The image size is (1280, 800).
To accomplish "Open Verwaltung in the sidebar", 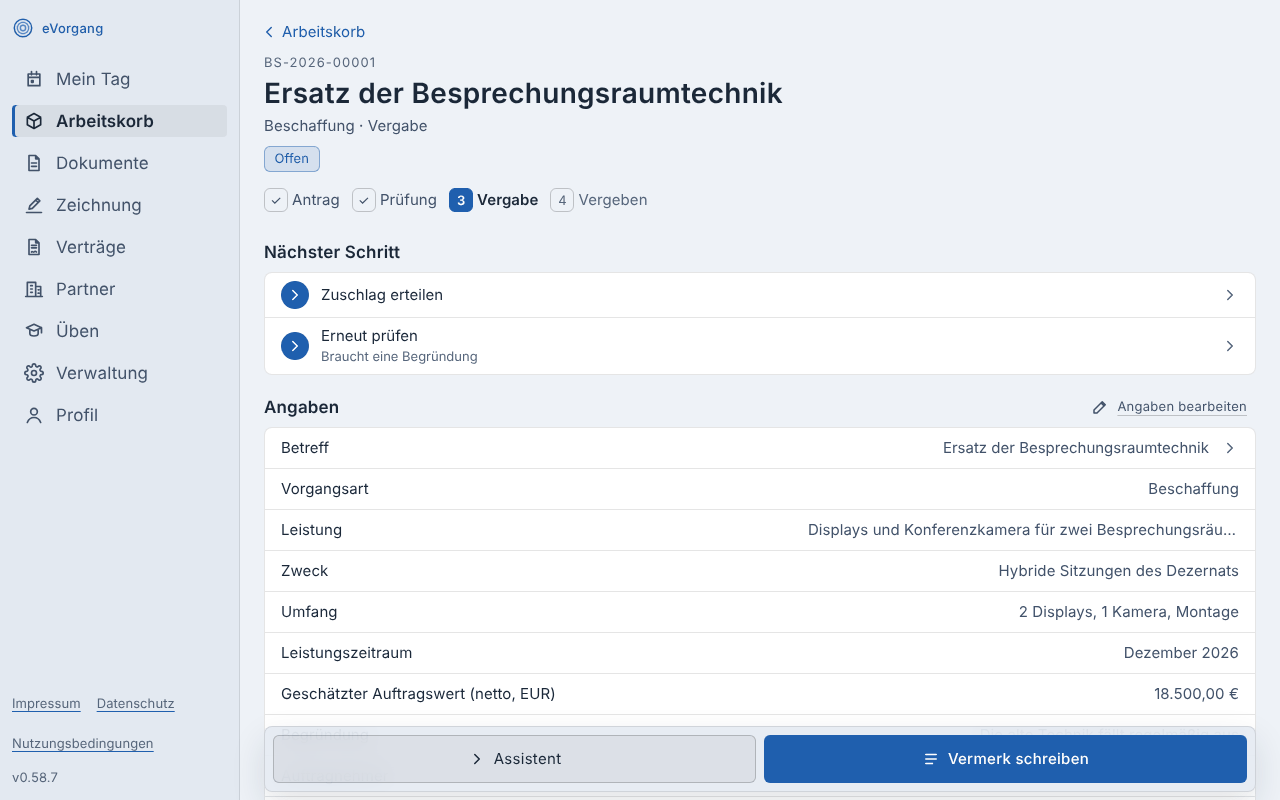I will pyautogui.click(x=120, y=373).
